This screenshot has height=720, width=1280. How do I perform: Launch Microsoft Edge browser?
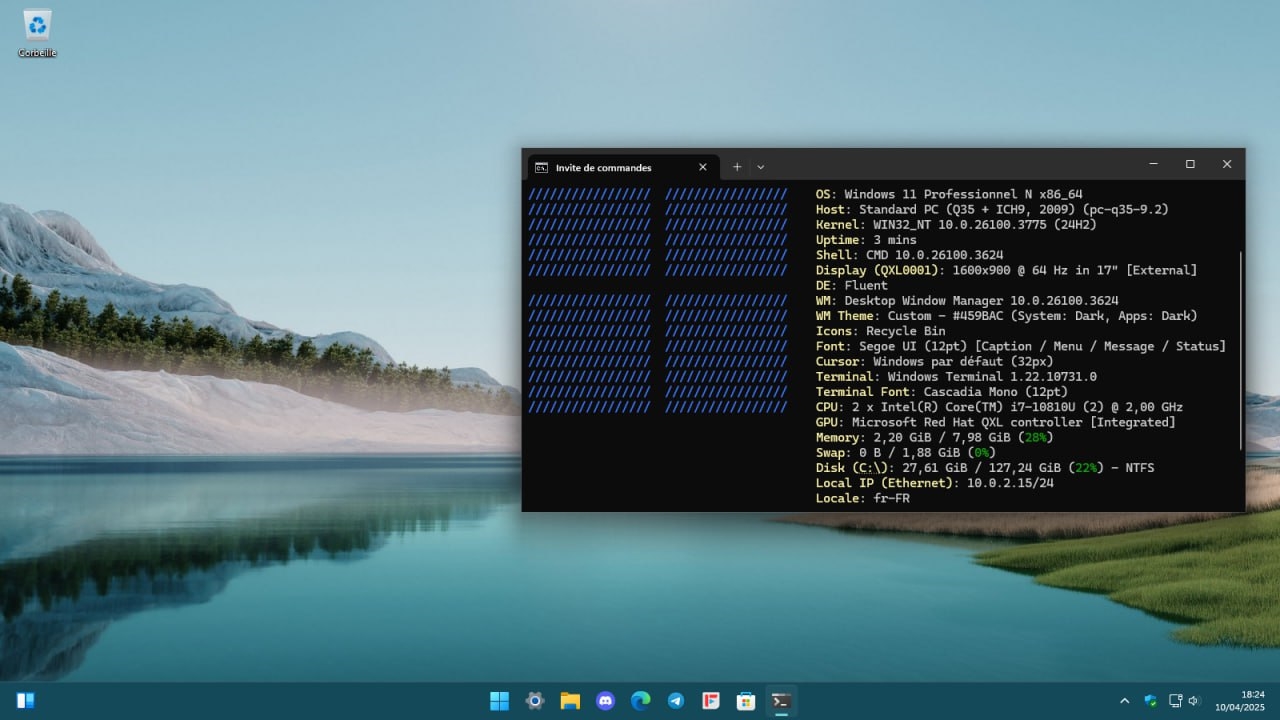click(641, 701)
